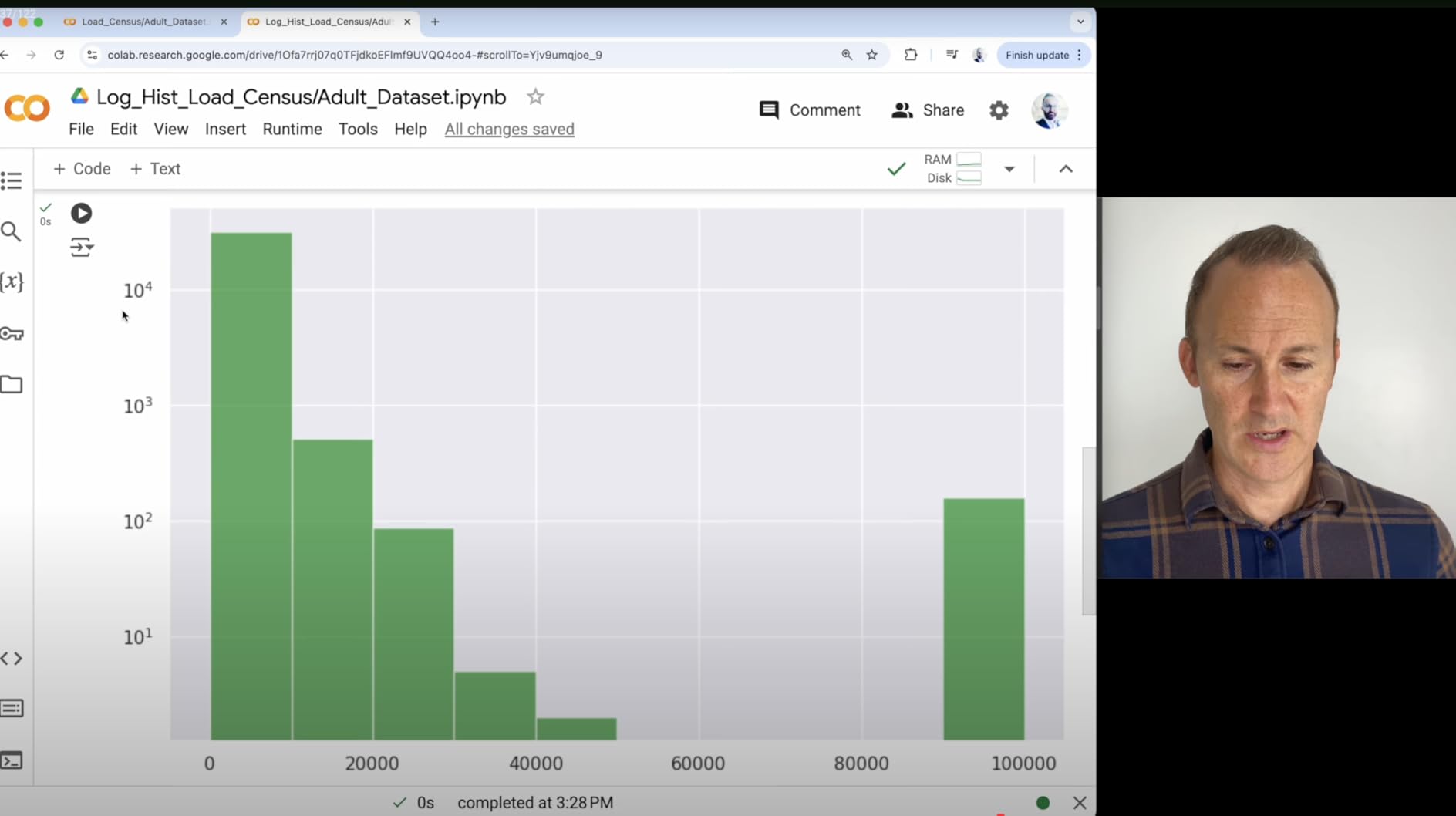
Task: Open the terminal icon at bottom left
Action: 12,760
